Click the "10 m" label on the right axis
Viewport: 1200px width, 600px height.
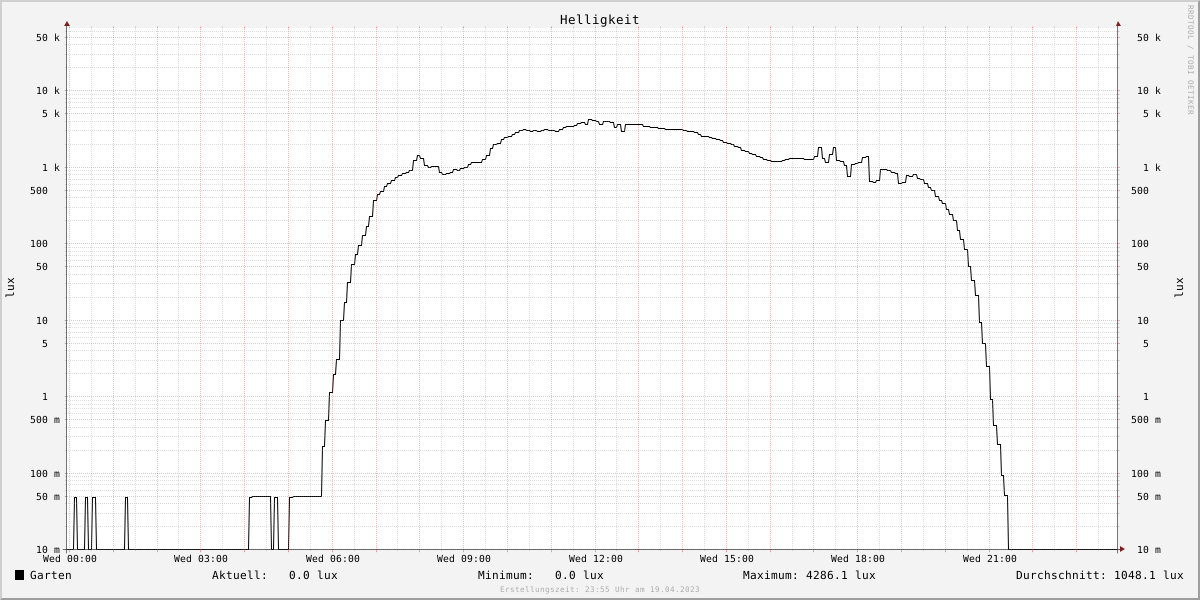tap(1149, 550)
